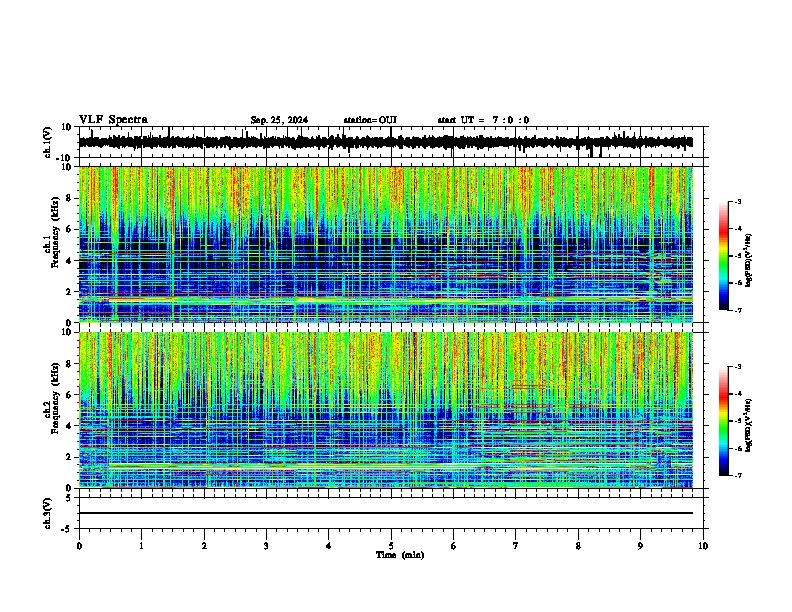Click the time axis tick label "5"
792x612 pixels.
pos(391,546)
